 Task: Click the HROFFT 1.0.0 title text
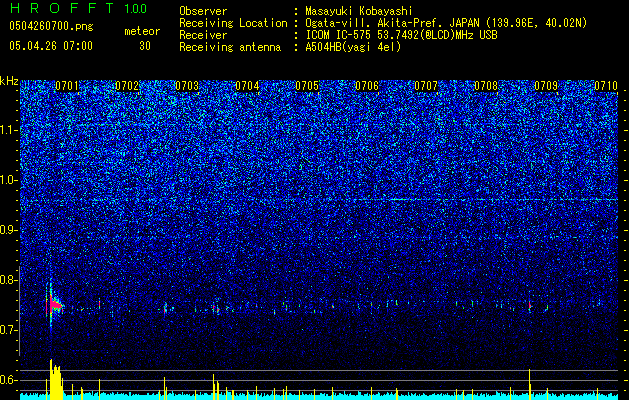click(78, 8)
